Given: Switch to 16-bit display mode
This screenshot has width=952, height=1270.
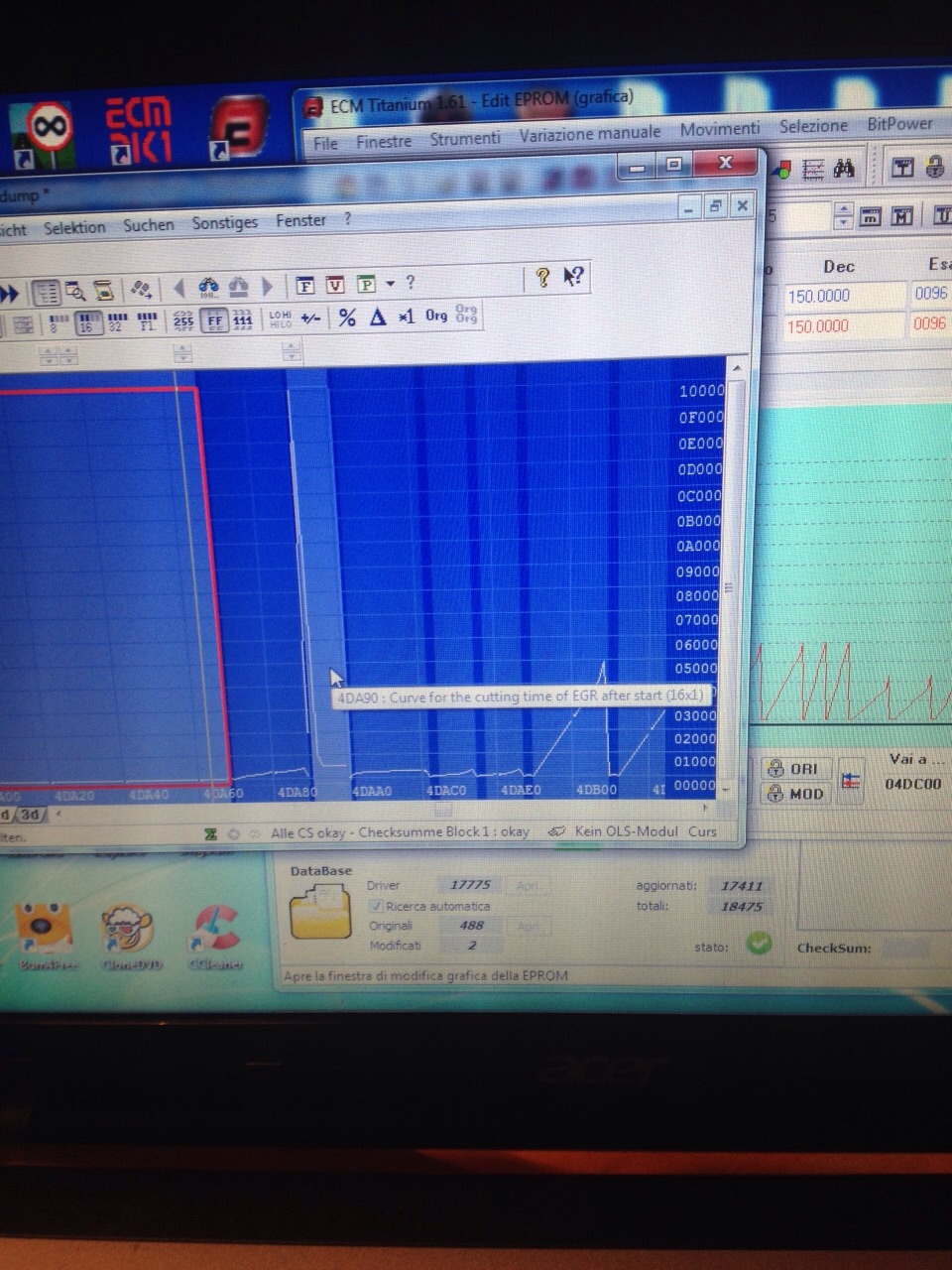Looking at the screenshot, I should click(x=87, y=322).
